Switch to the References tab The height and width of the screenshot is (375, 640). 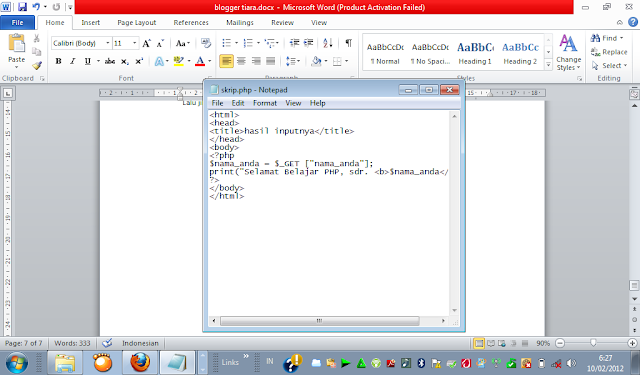(x=191, y=22)
